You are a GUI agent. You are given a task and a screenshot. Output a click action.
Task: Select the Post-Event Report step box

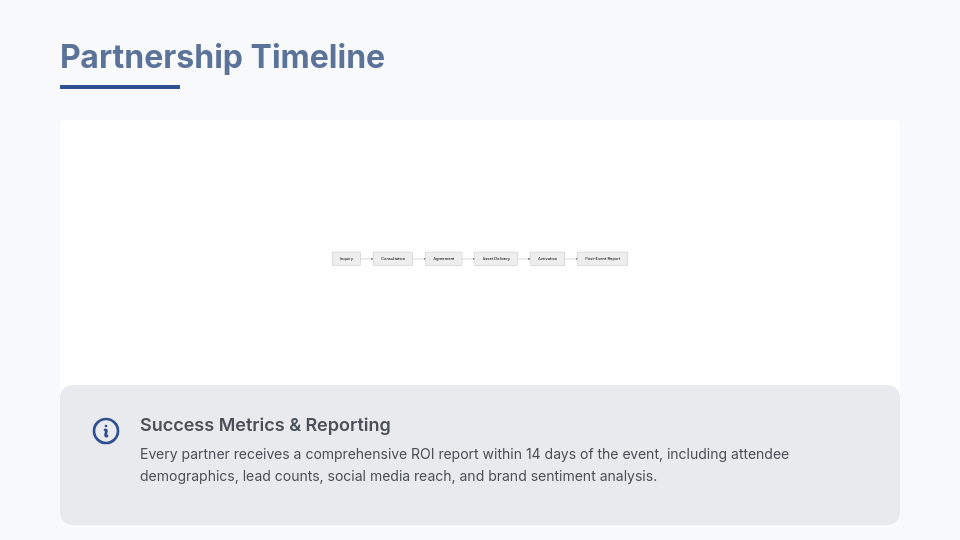pyautogui.click(x=602, y=259)
